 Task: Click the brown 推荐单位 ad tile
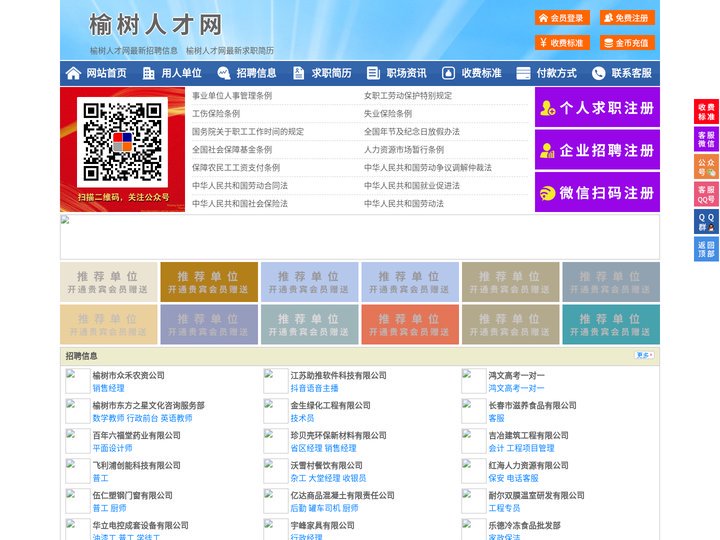point(209,282)
